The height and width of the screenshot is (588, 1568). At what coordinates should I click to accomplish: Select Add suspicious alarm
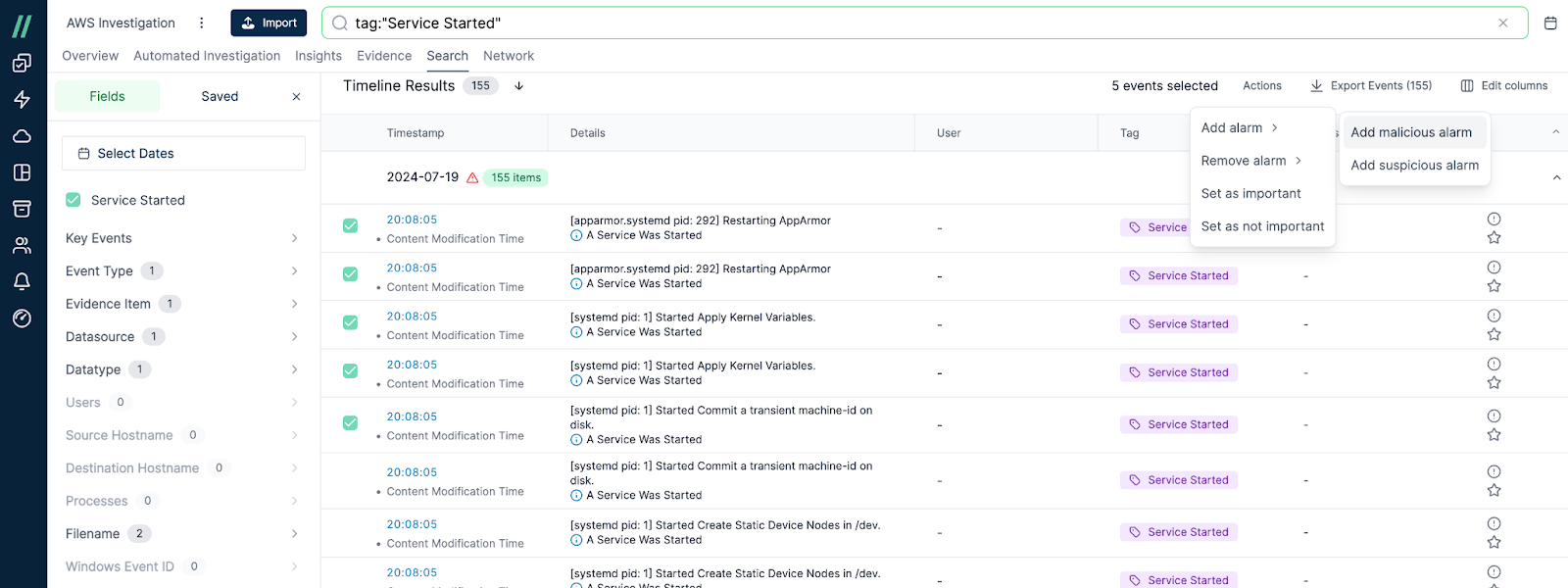click(1415, 166)
